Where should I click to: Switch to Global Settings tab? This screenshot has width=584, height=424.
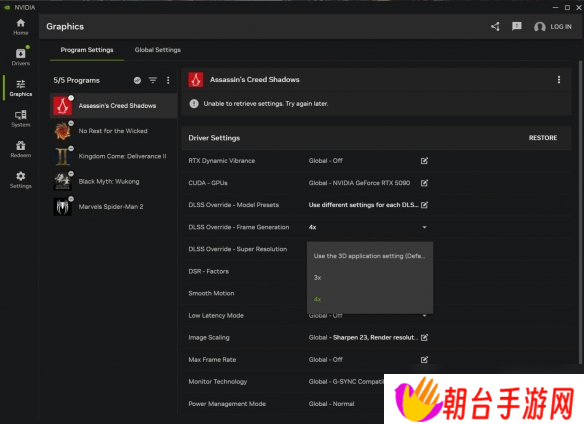(158, 50)
